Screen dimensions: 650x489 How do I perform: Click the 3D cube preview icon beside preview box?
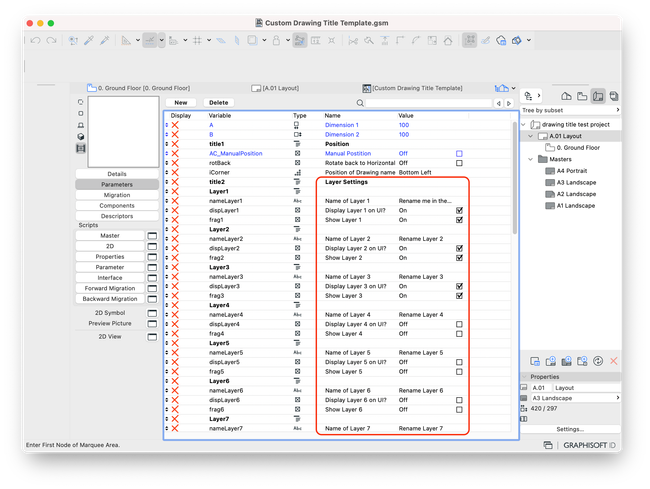[81, 136]
